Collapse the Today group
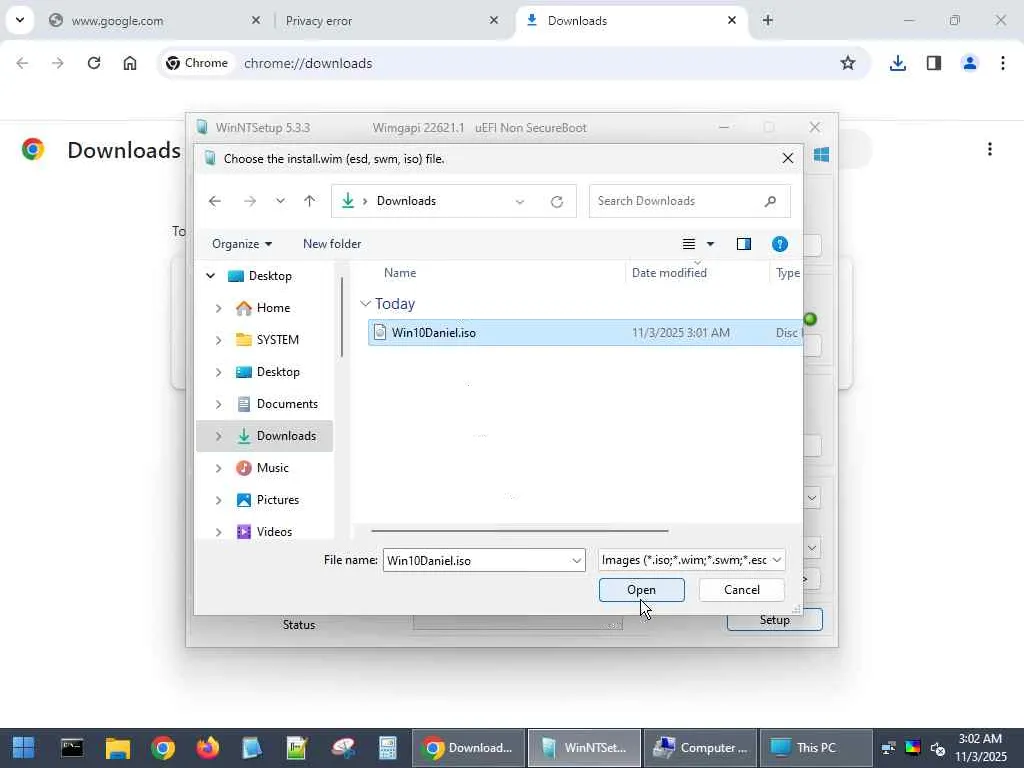This screenshot has width=1024, height=768. (x=365, y=304)
